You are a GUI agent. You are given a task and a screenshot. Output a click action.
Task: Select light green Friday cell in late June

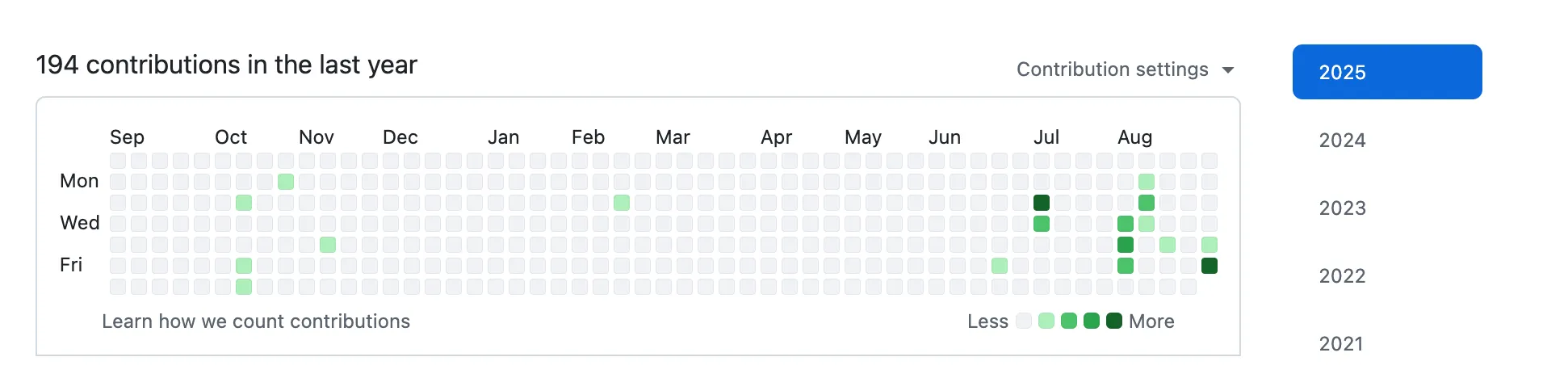pyautogui.click(x=1000, y=266)
